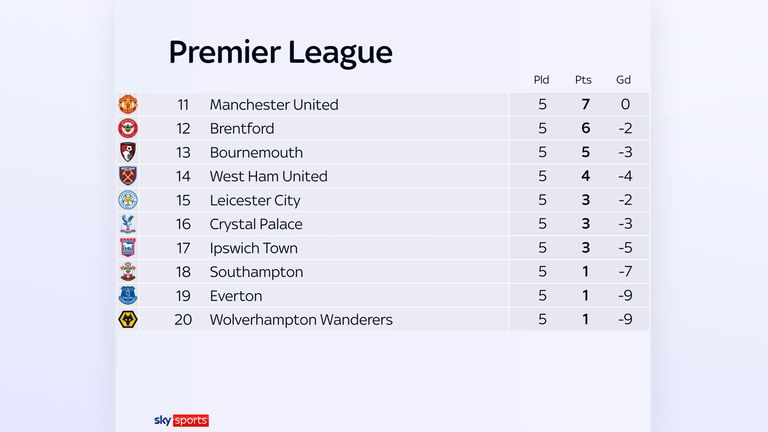Click the Sky Sports logo

(x=181, y=420)
